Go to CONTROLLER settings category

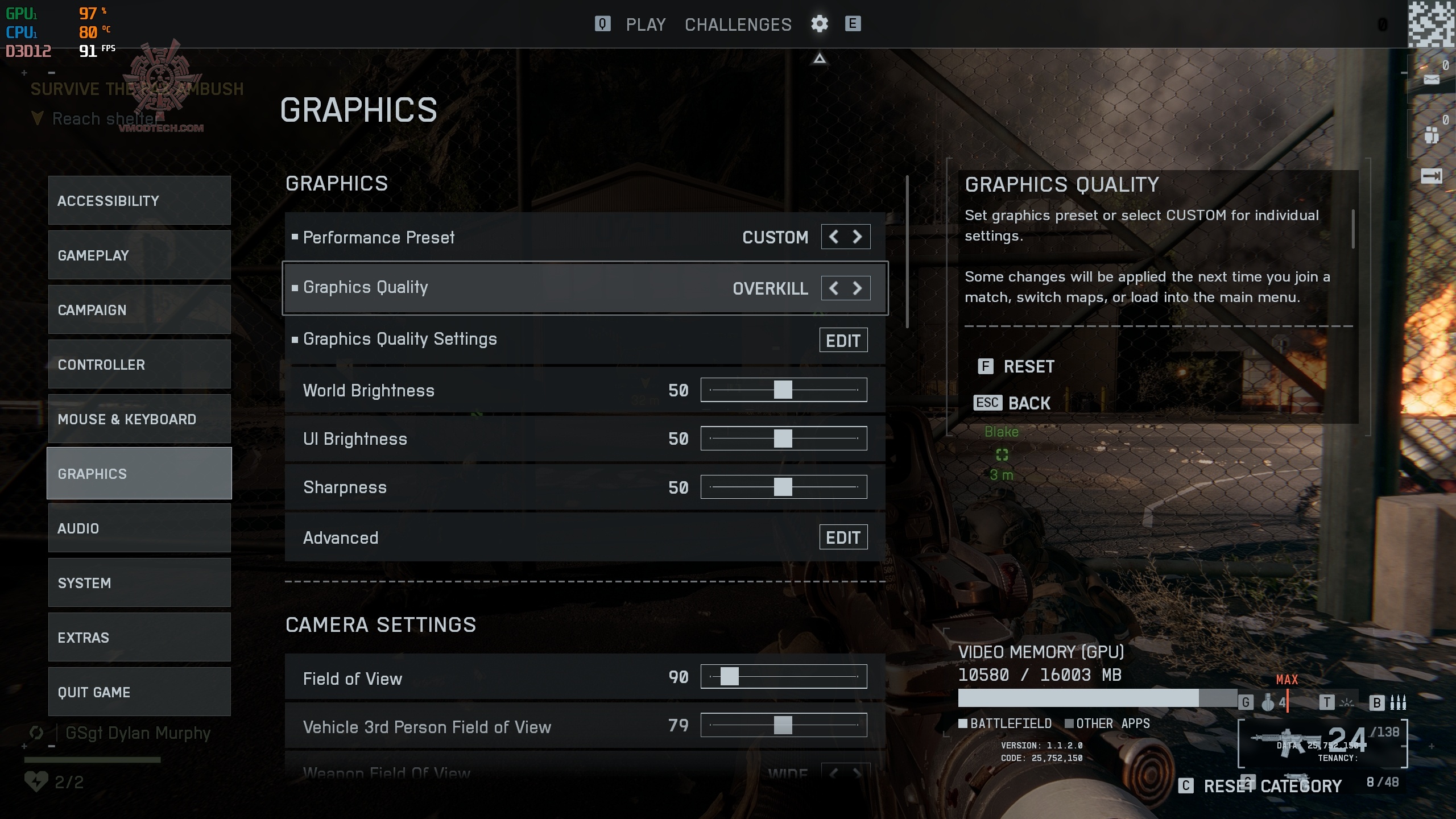coord(139,364)
